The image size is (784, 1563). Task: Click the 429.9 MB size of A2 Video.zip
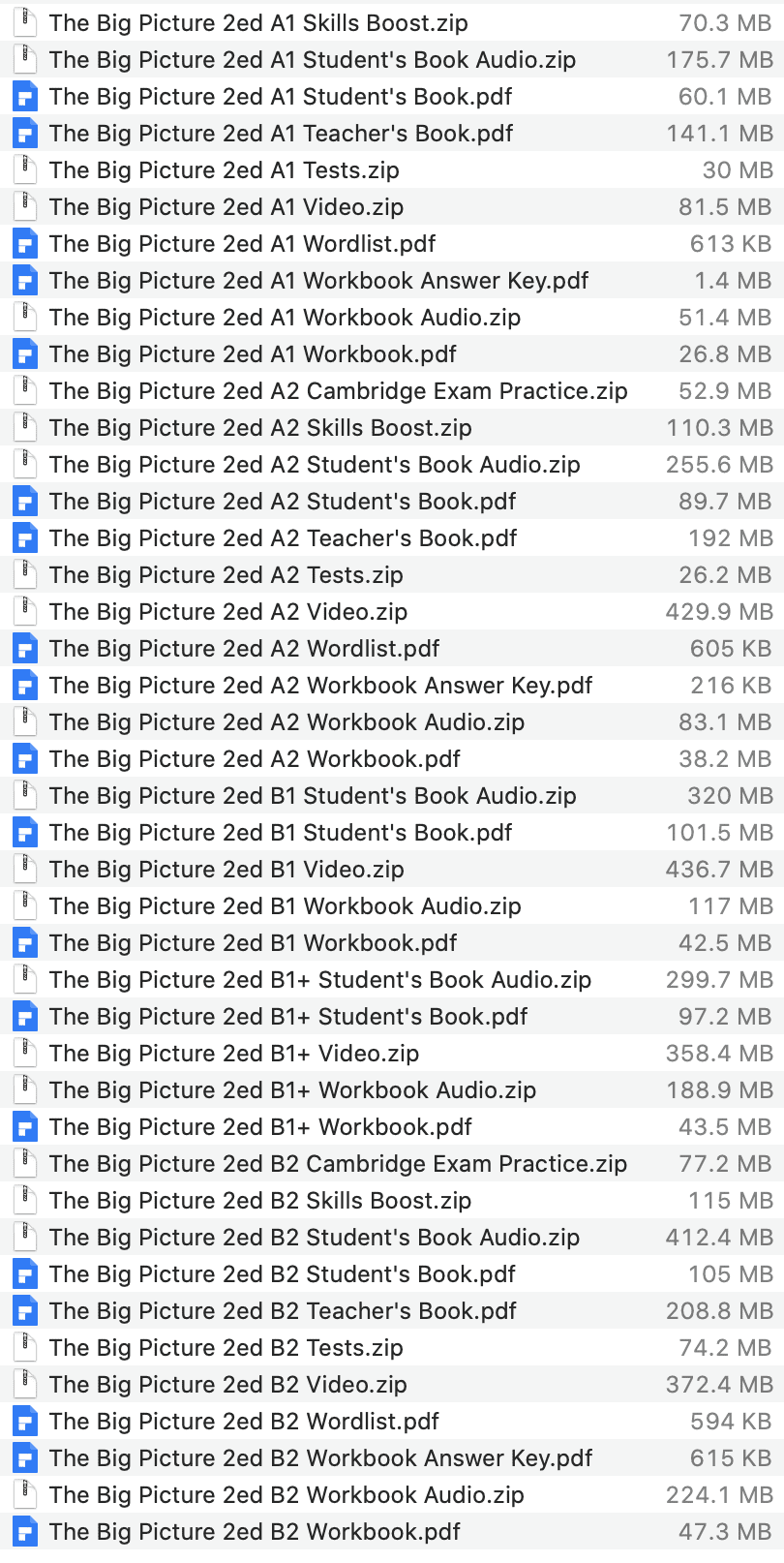[x=719, y=612]
